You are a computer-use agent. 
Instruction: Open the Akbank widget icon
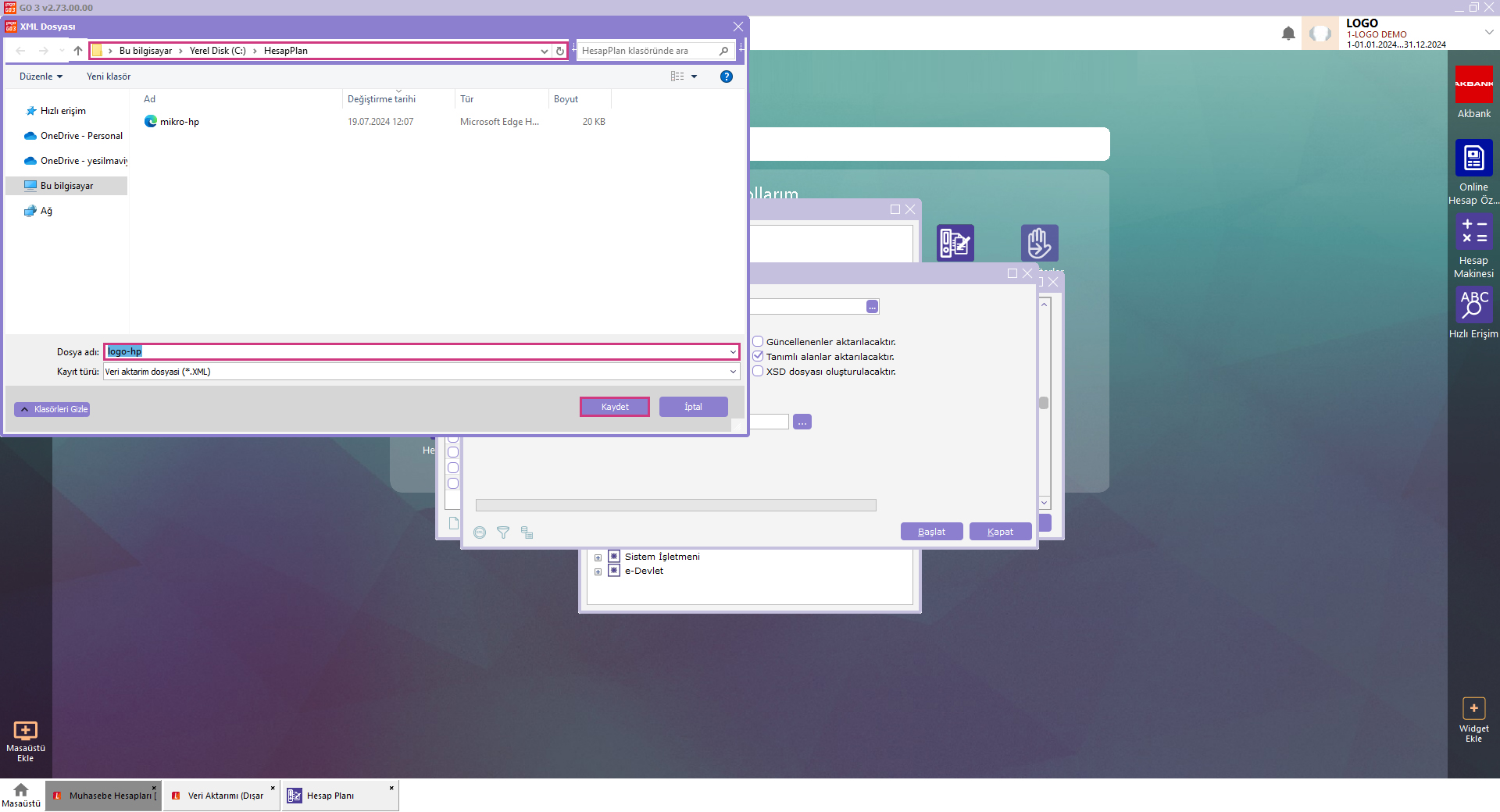[x=1473, y=84]
